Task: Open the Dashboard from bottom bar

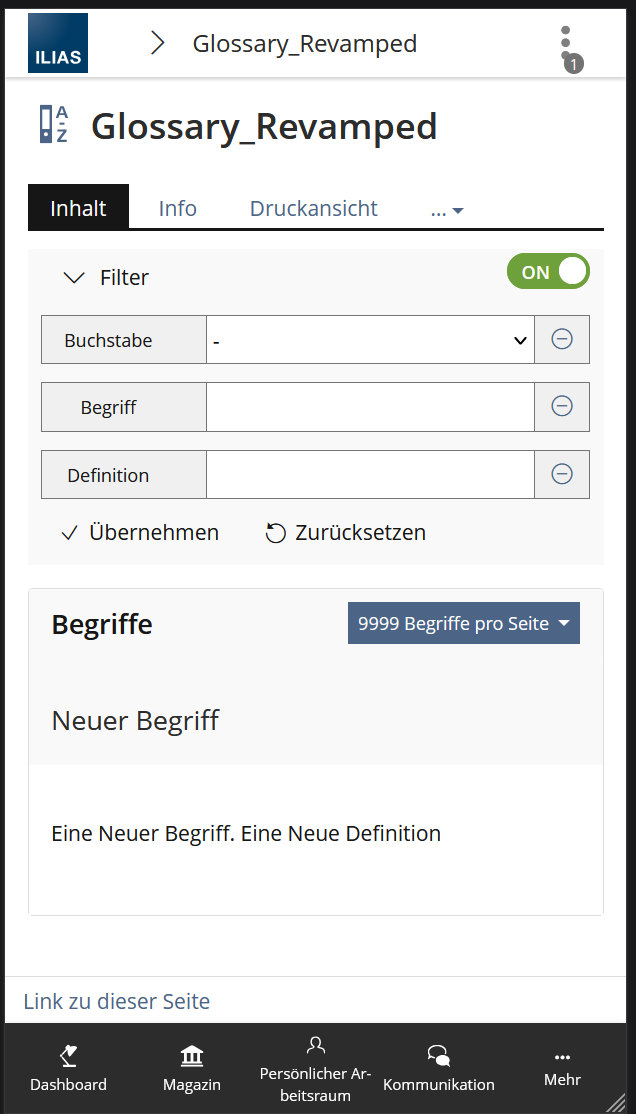Action: 68,1068
